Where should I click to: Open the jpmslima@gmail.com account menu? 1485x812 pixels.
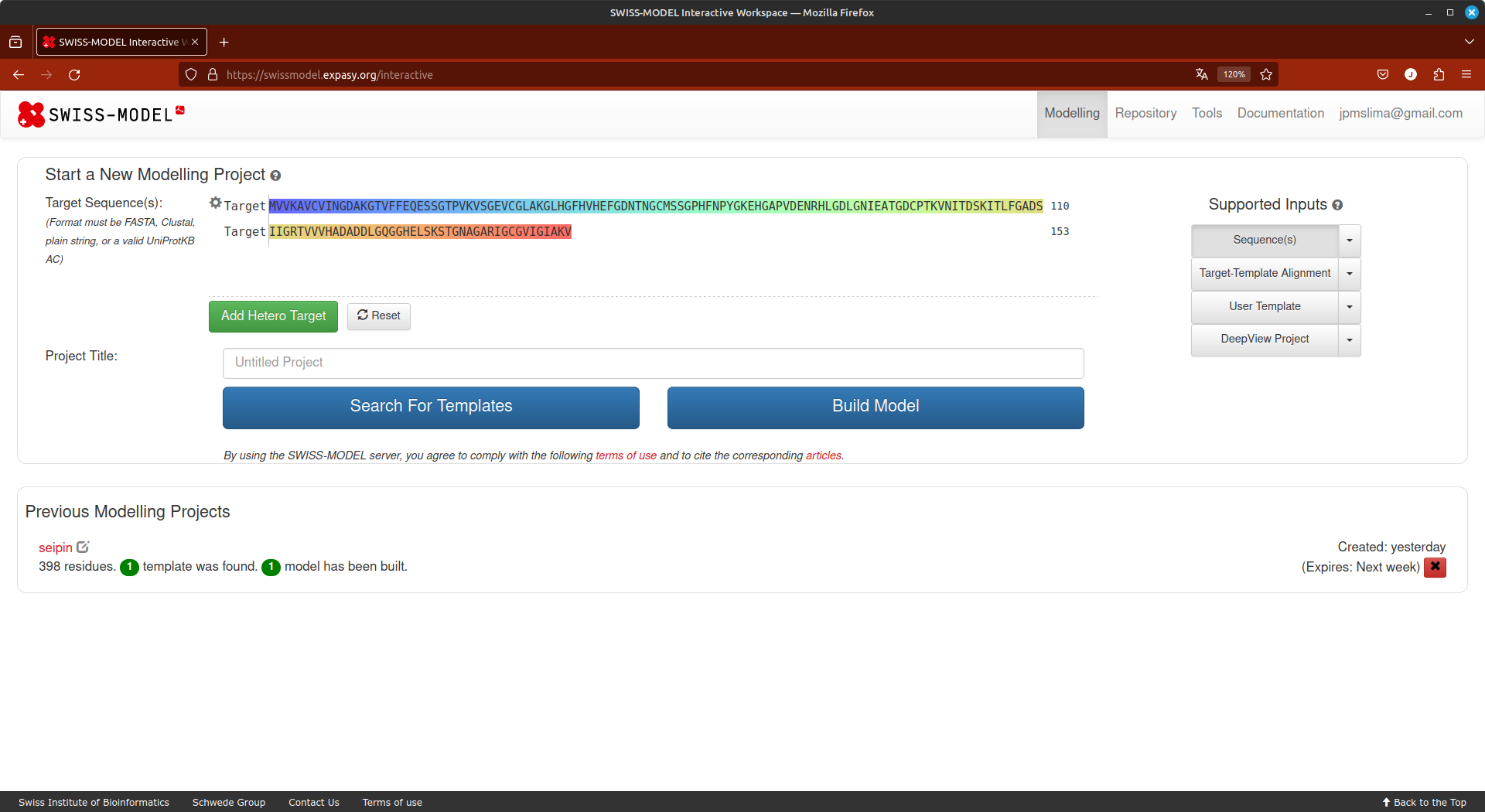coord(1401,114)
